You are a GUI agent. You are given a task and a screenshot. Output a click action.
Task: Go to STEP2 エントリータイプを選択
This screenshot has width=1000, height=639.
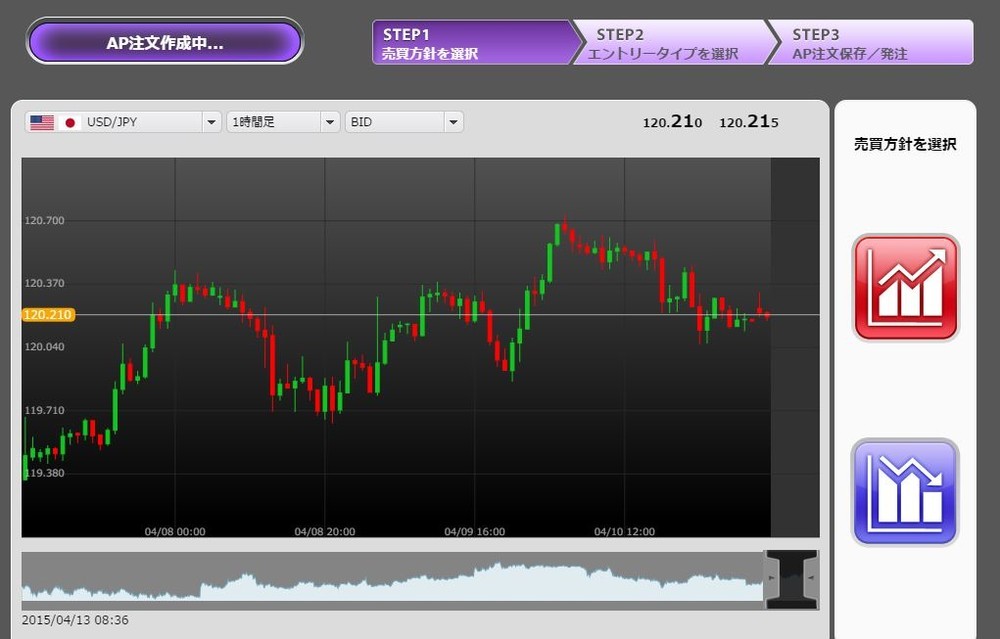pyautogui.click(x=665, y=43)
